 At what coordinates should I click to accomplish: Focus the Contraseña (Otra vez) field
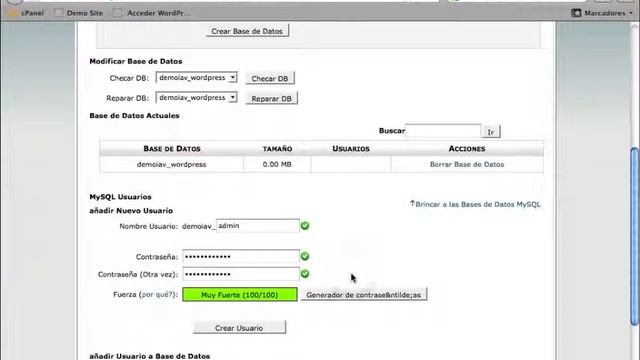(x=241, y=274)
